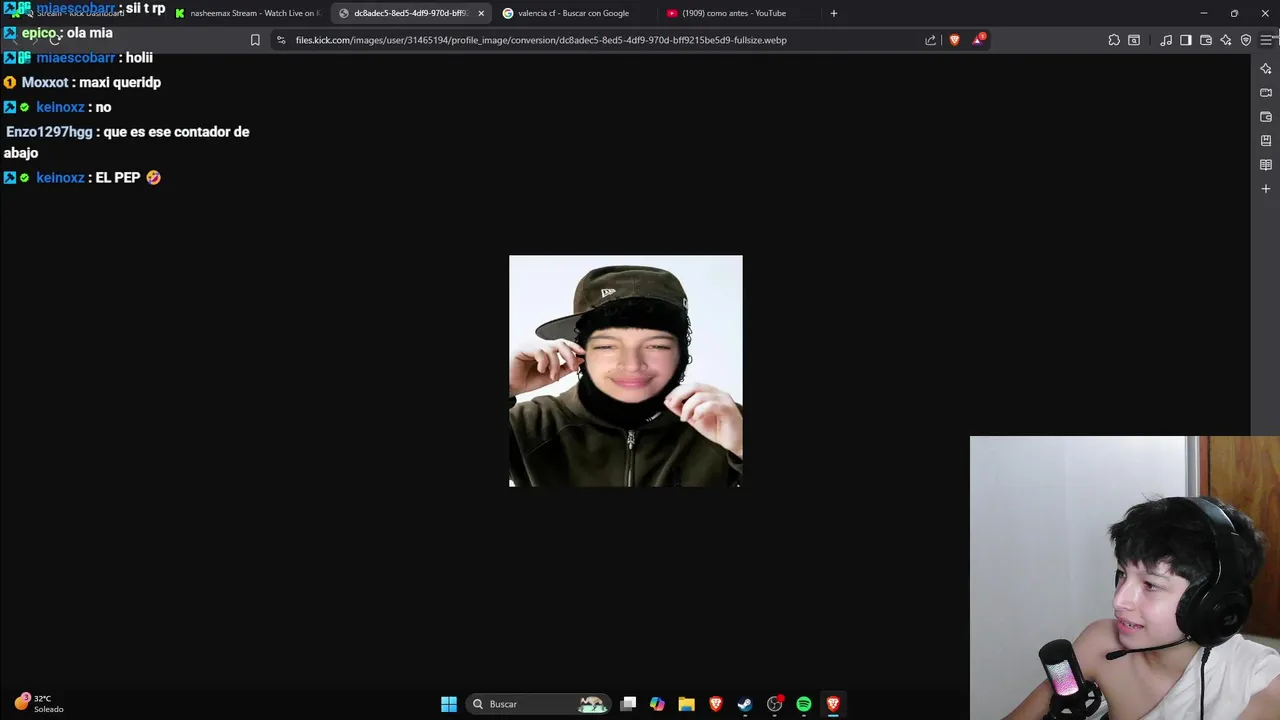
Task: Open OBS Studio from the taskbar
Action: (x=774, y=704)
